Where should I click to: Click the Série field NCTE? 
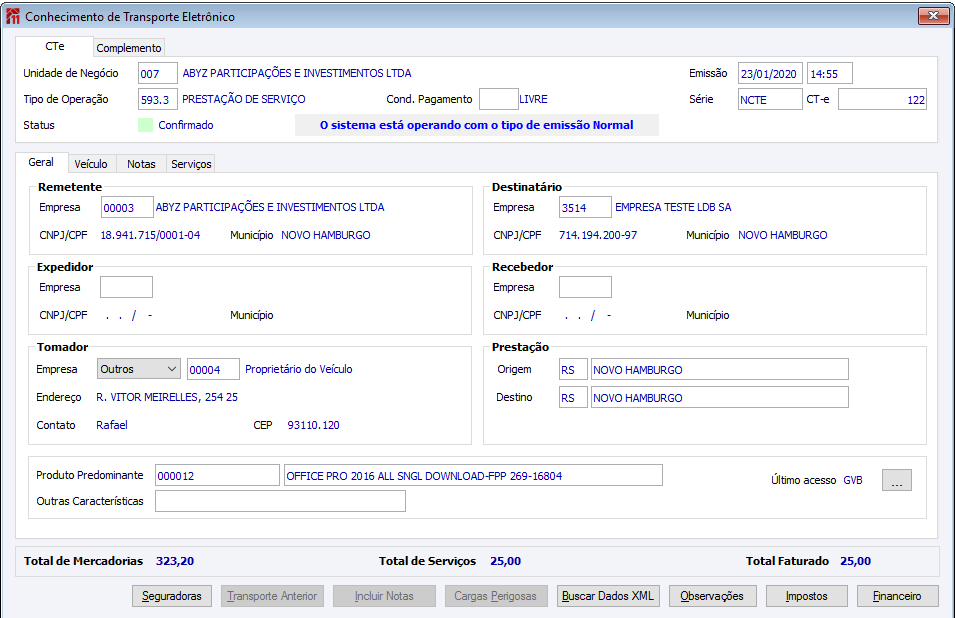pyautogui.click(x=770, y=99)
